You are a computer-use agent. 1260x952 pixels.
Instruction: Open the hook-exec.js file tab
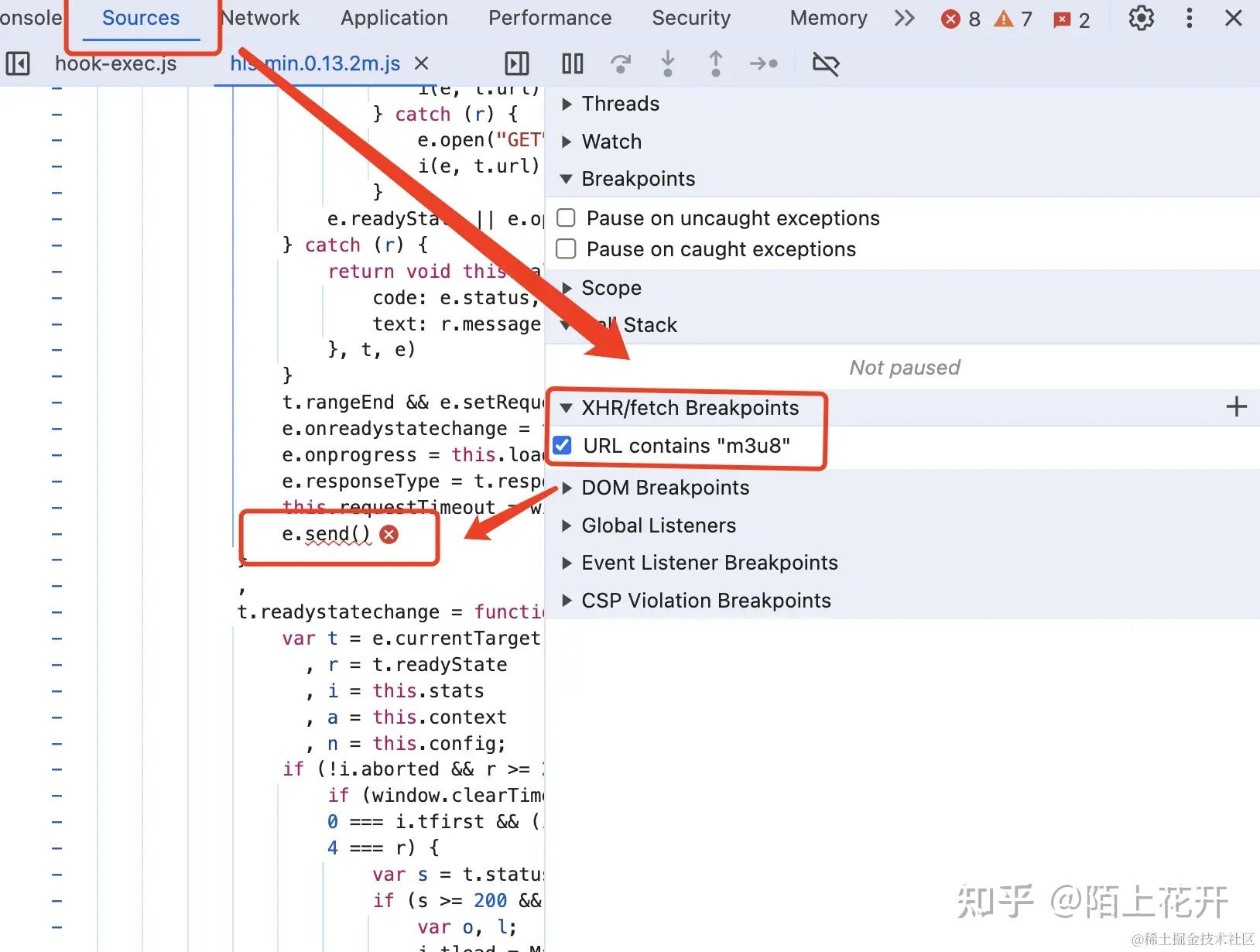pyautogui.click(x=115, y=63)
